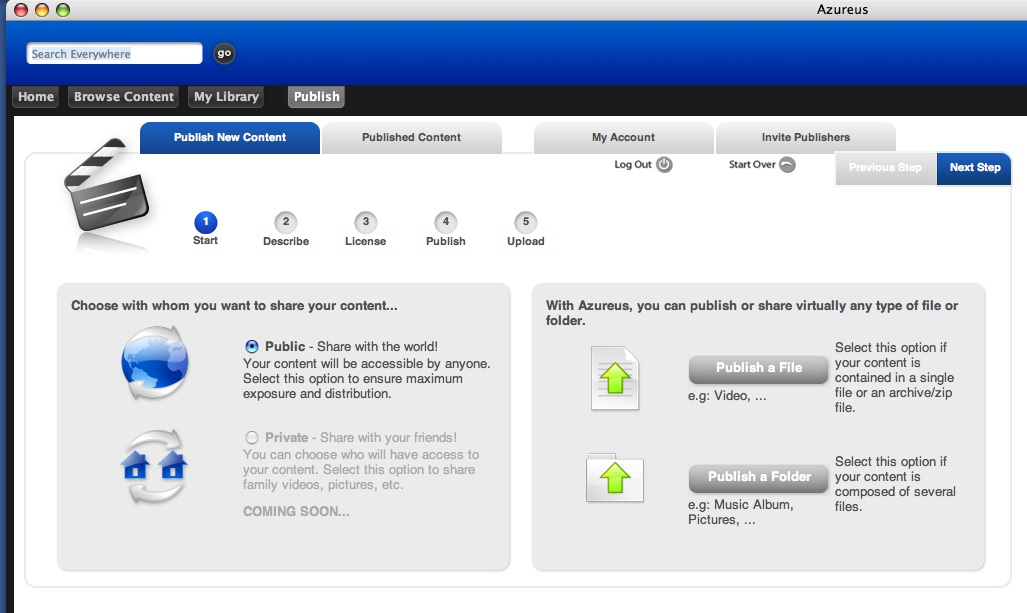Click the Publish a Folder button
The height and width of the screenshot is (613, 1027).
pos(758,477)
